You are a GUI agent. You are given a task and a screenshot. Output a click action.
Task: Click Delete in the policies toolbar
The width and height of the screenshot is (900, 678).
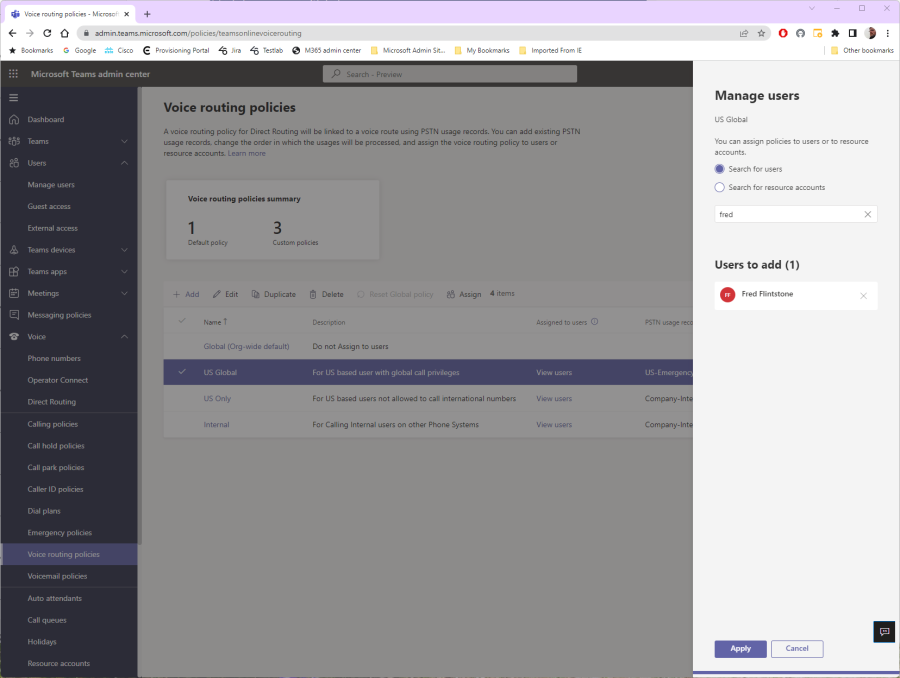[327, 295]
